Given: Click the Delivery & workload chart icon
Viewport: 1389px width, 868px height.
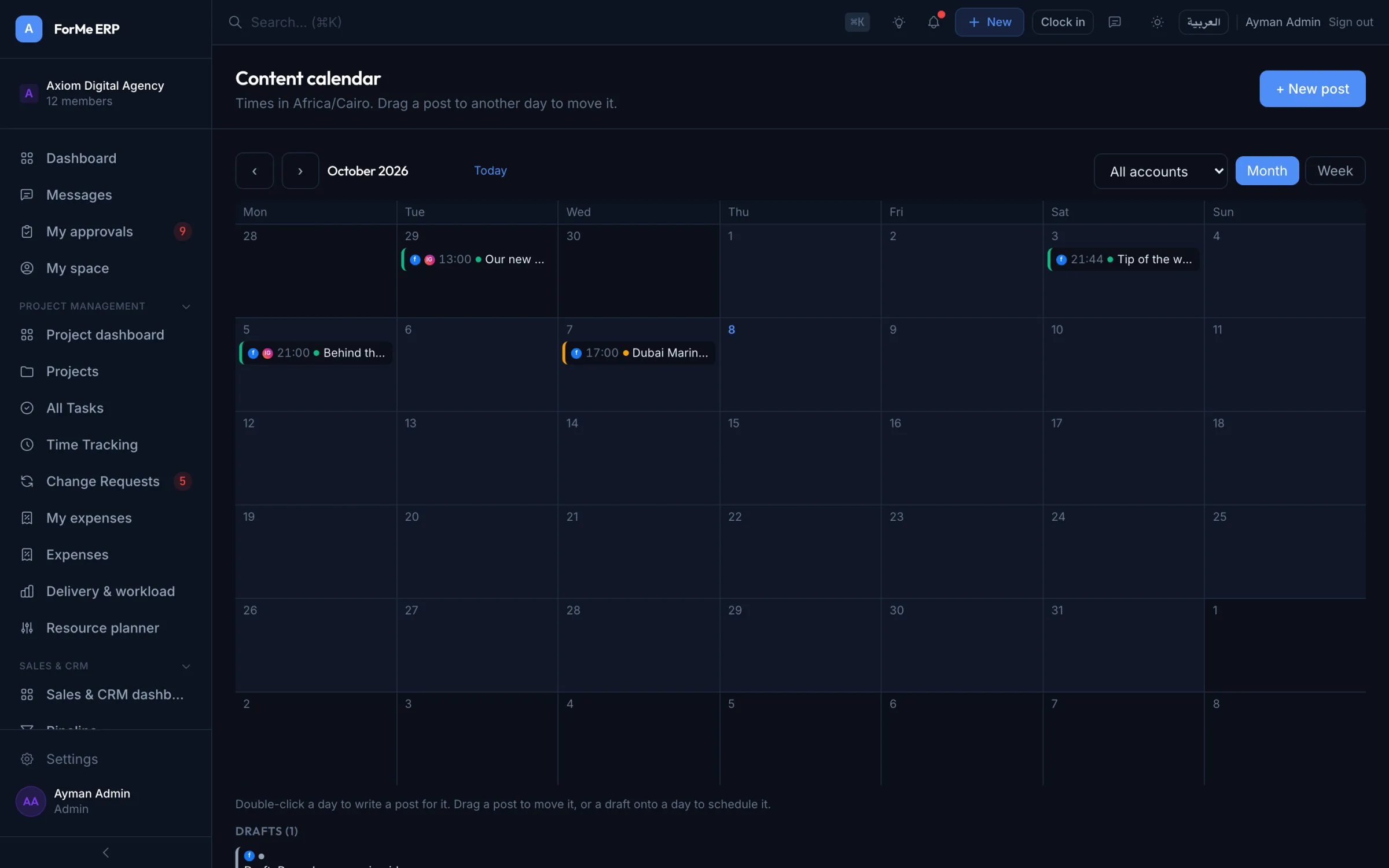Looking at the screenshot, I should coord(27,591).
